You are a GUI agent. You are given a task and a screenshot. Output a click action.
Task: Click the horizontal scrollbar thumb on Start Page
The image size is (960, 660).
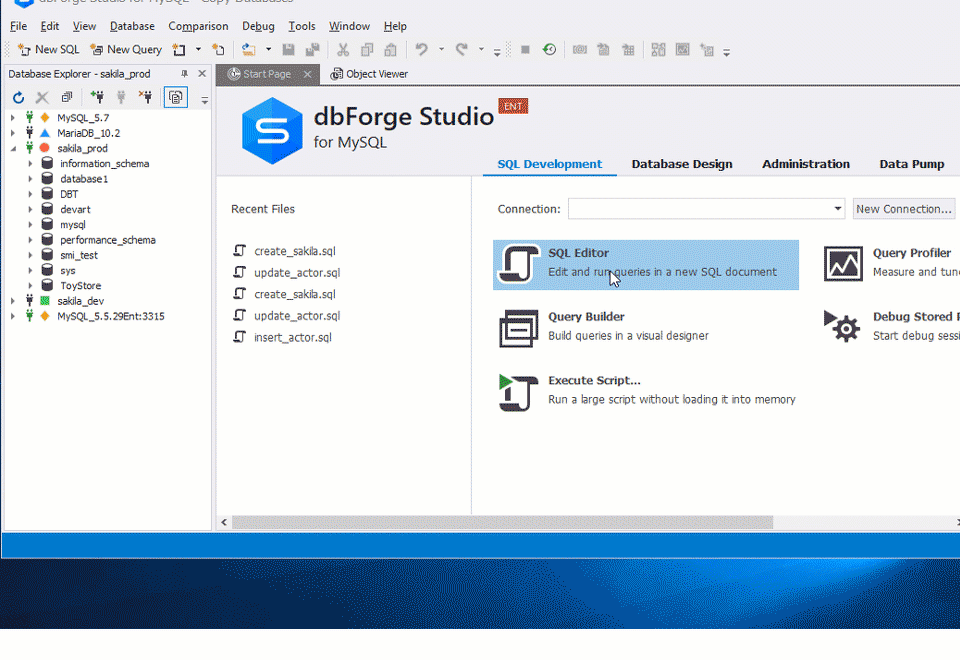(x=502, y=522)
